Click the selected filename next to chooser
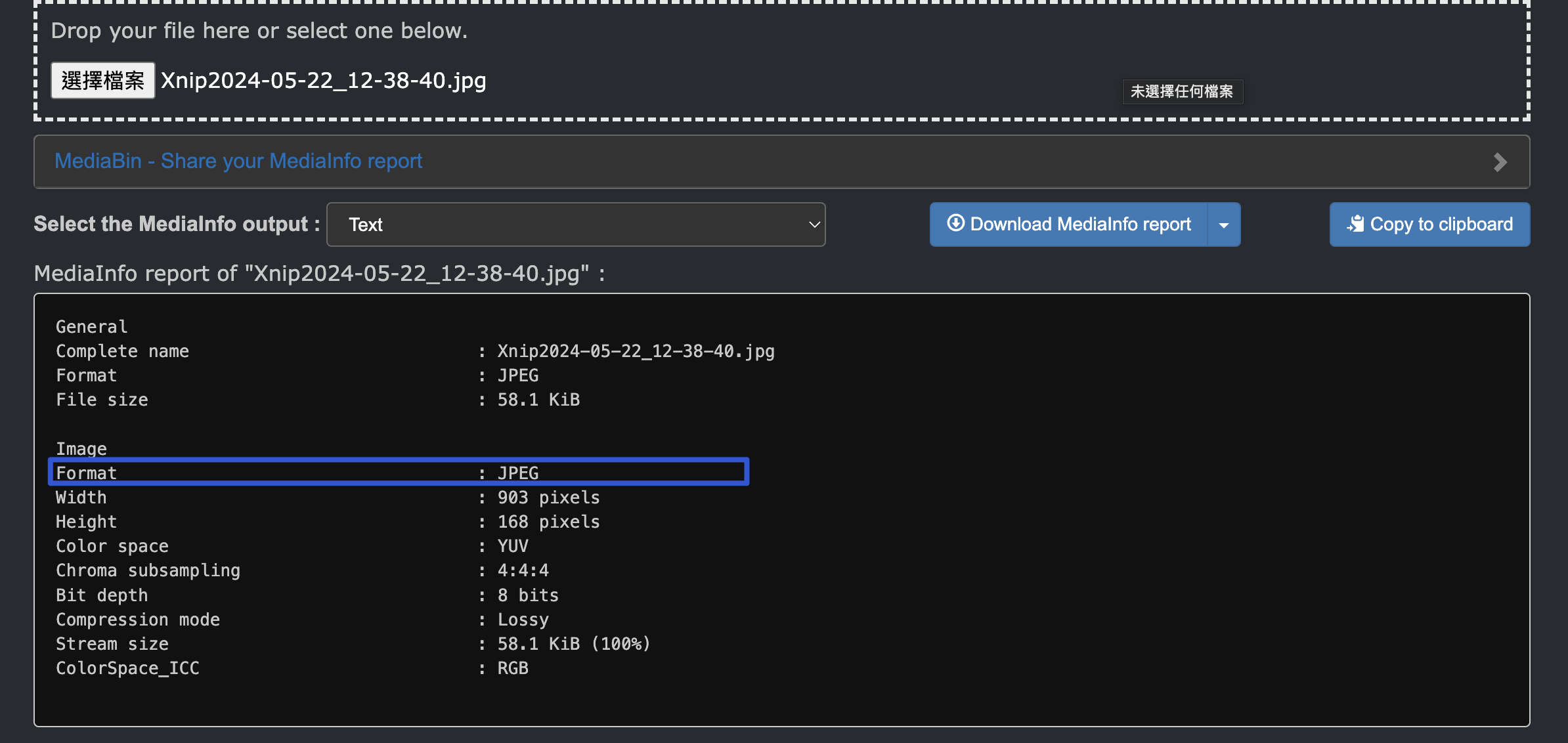 324,81
